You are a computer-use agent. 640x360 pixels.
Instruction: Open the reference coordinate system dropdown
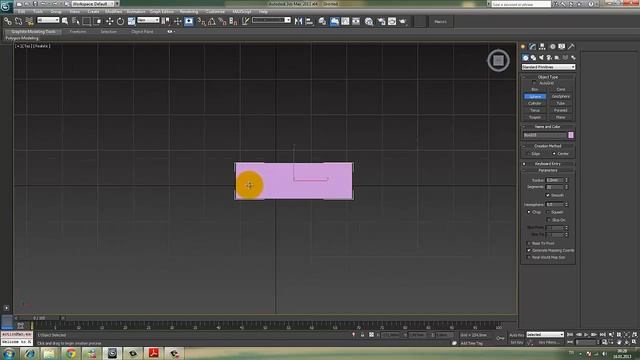coord(148,20)
